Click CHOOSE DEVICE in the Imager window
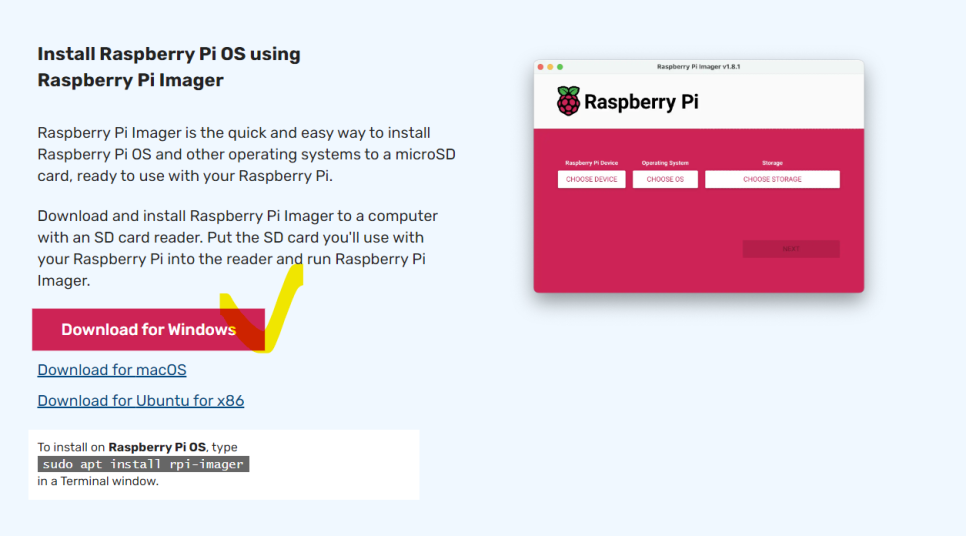Image resolution: width=966 pixels, height=536 pixels. pos(591,179)
